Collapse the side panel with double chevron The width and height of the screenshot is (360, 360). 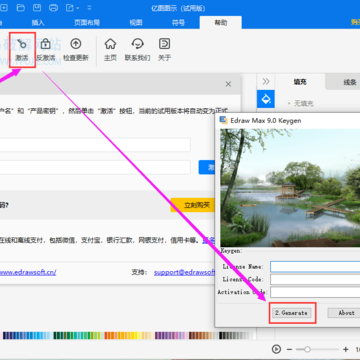tap(266, 81)
